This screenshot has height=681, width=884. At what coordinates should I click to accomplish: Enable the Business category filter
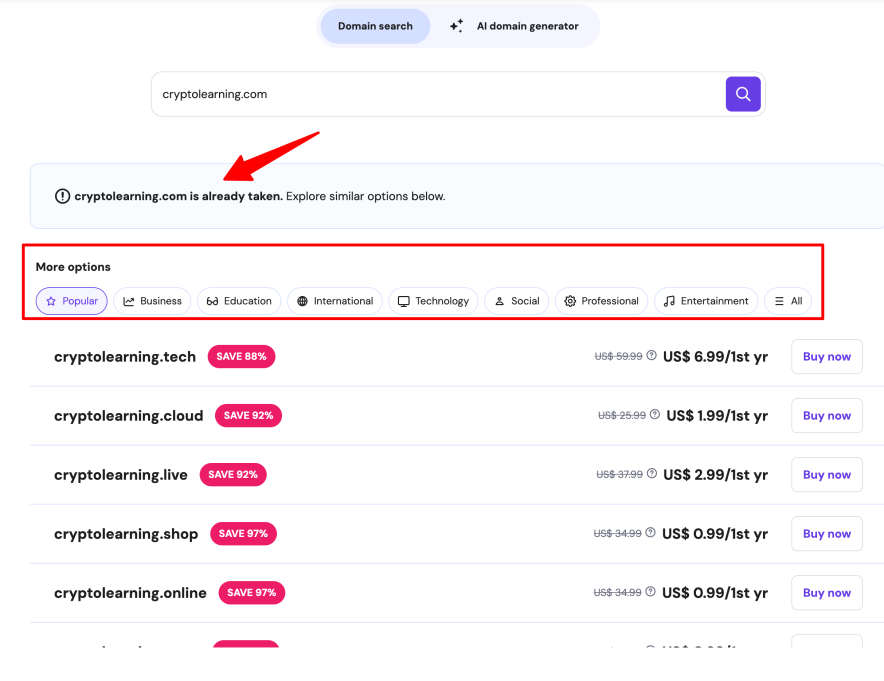(x=152, y=300)
